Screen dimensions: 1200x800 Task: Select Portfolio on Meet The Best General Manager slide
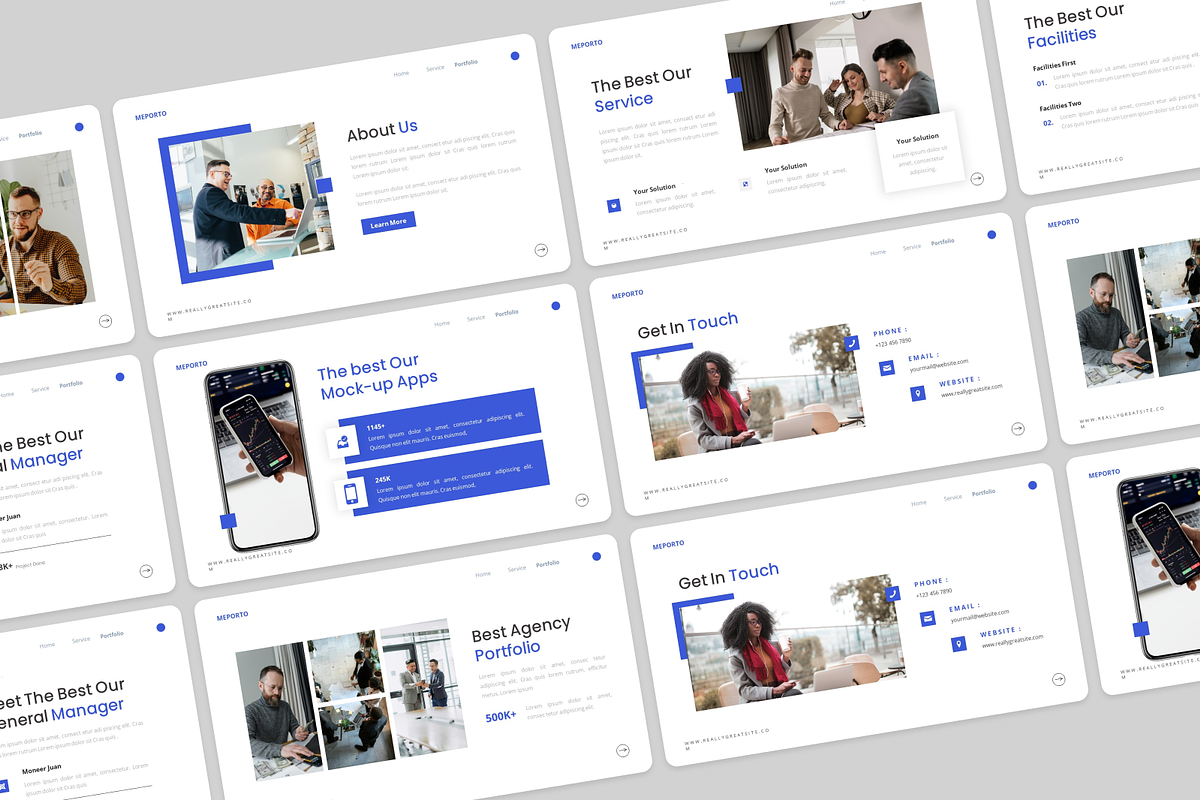112,634
